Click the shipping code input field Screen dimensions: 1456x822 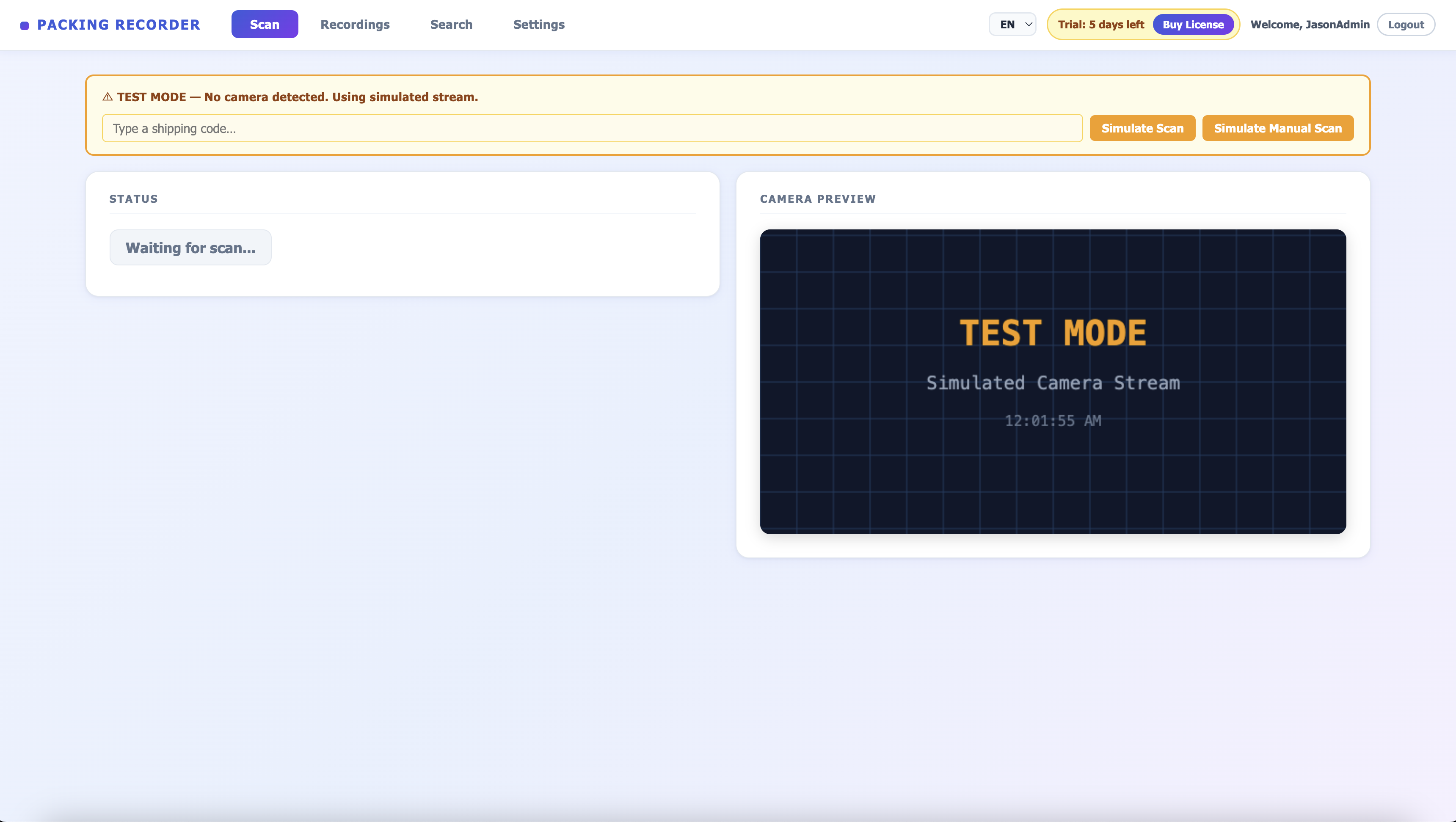[x=592, y=128]
